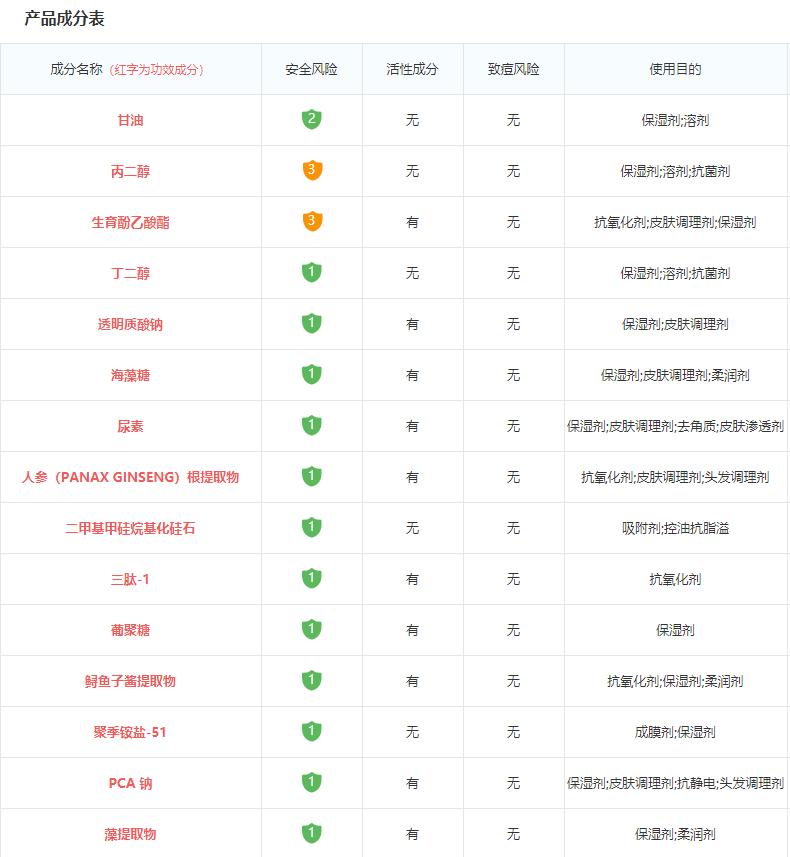Click safety shield for 鲟鱼子酱提取物
The width and height of the screenshot is (790, 857).
click(x=312, y=681)
